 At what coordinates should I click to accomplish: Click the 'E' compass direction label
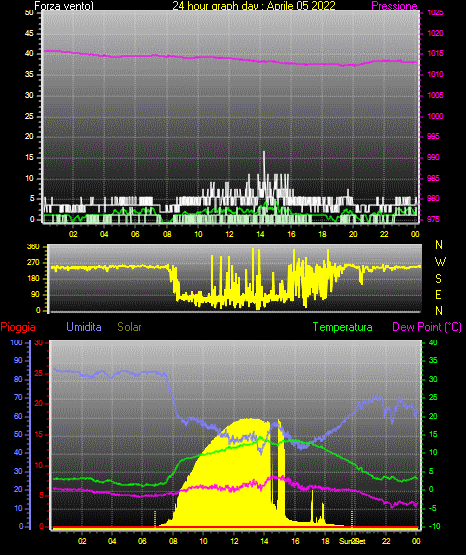438,294
